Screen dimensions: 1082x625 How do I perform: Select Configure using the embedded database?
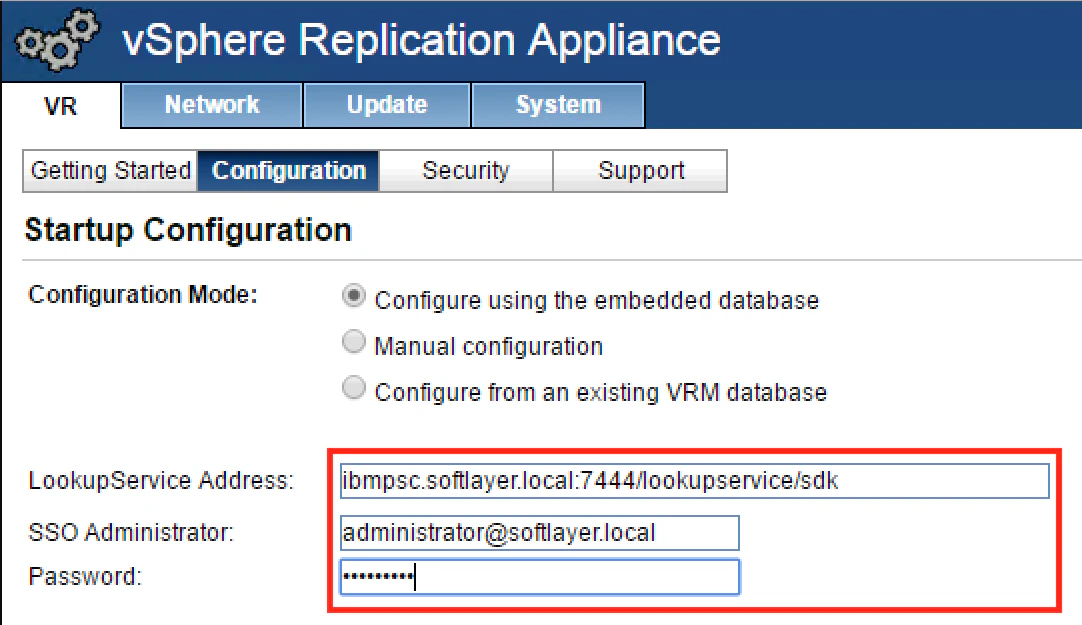pyautogui.click(x=354, y=297)
